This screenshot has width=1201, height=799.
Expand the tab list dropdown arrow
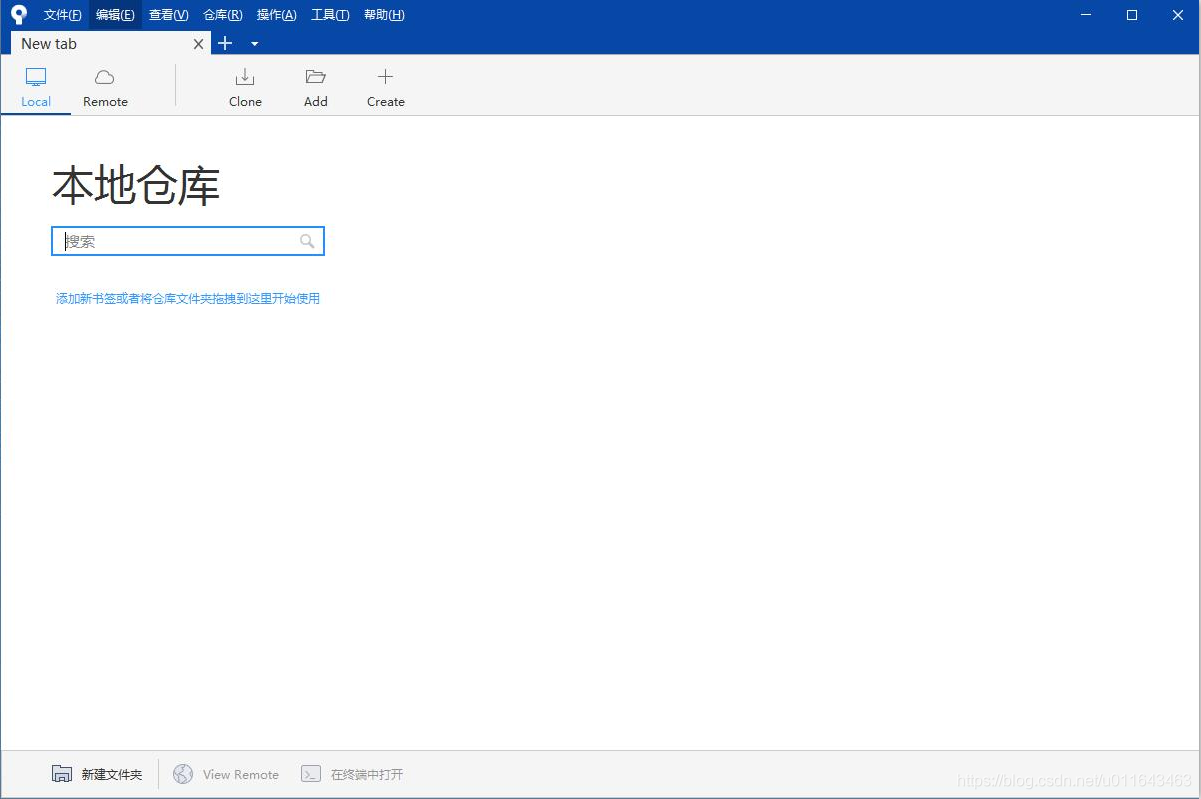click(254, 44)
